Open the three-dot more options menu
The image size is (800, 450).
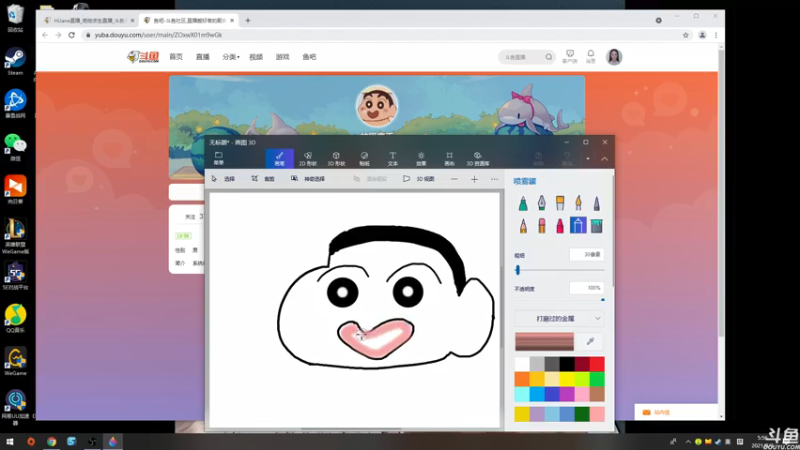tap(494, 179)
